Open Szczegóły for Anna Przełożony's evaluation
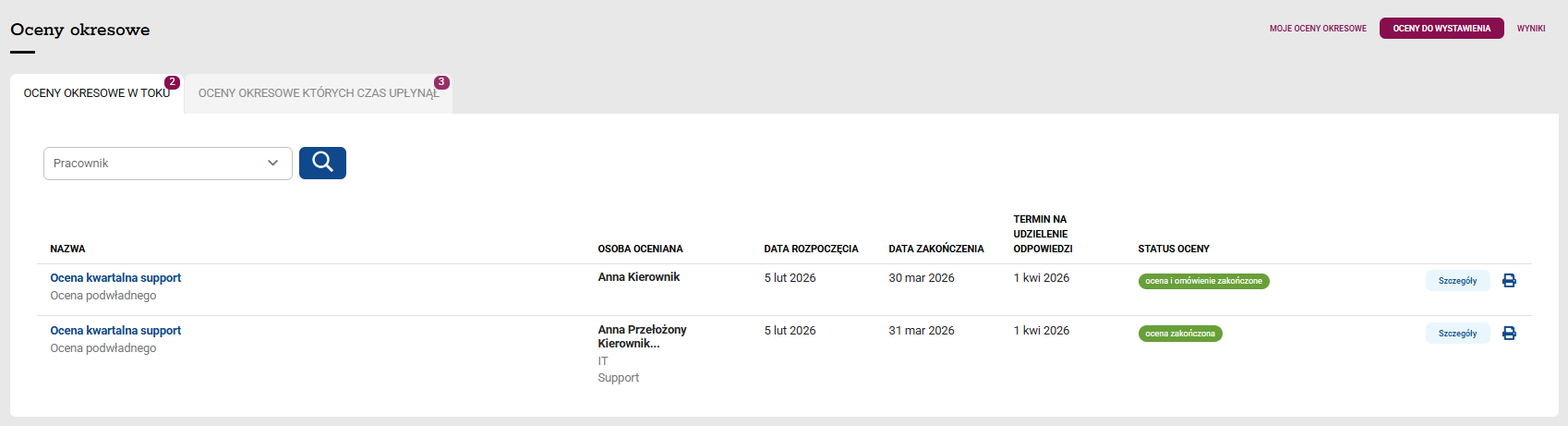The width and height of the screenshot is (1568, 426). (1457, 334)
